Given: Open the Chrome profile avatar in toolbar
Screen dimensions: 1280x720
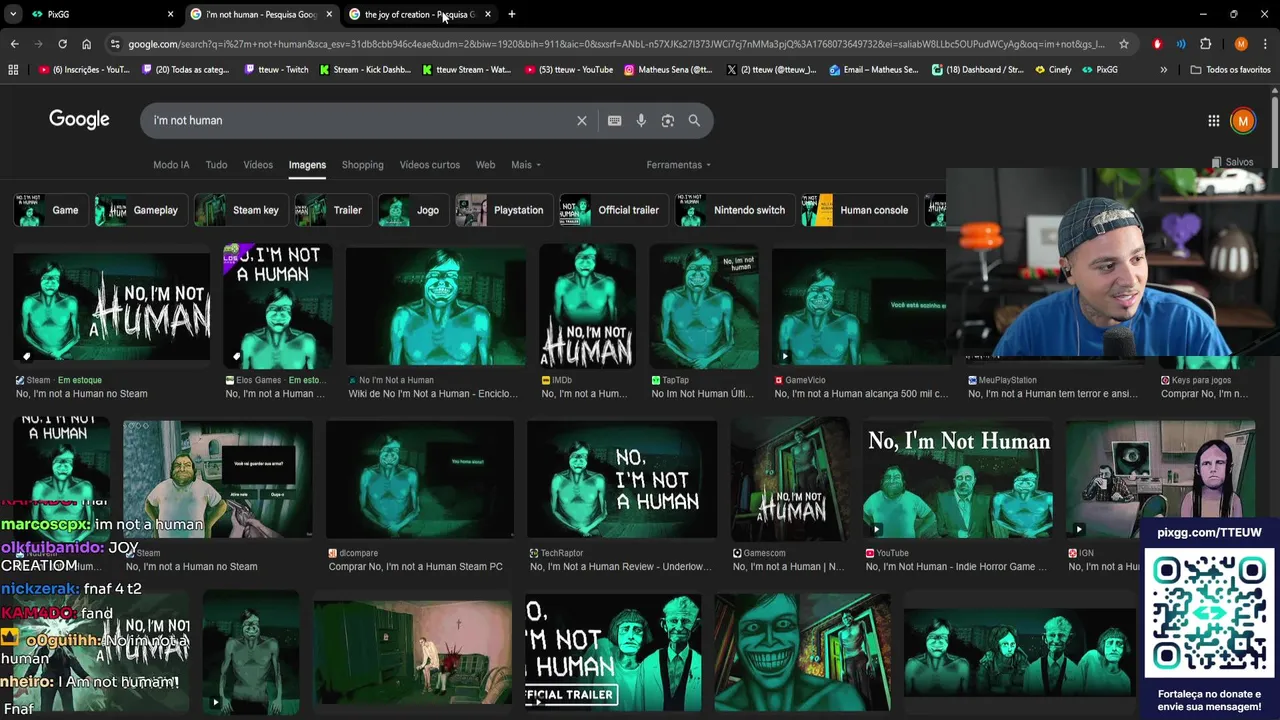Looking at the screenshot, I should (1241, 44).
